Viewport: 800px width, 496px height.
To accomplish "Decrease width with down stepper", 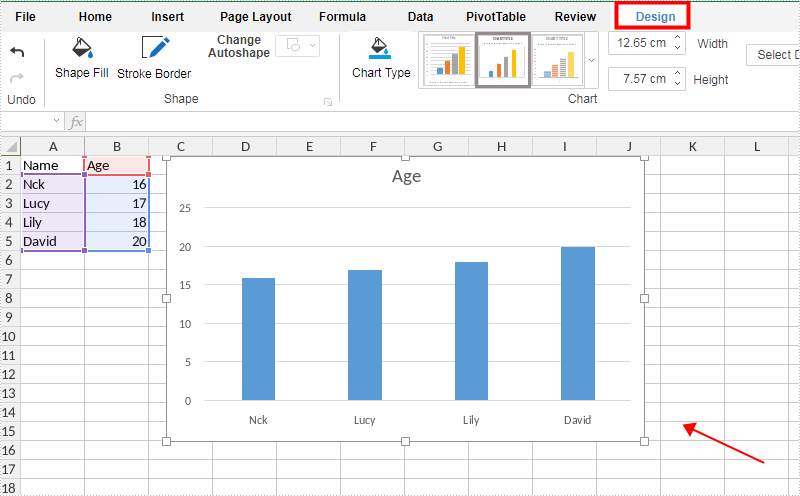I will (678, 48).
